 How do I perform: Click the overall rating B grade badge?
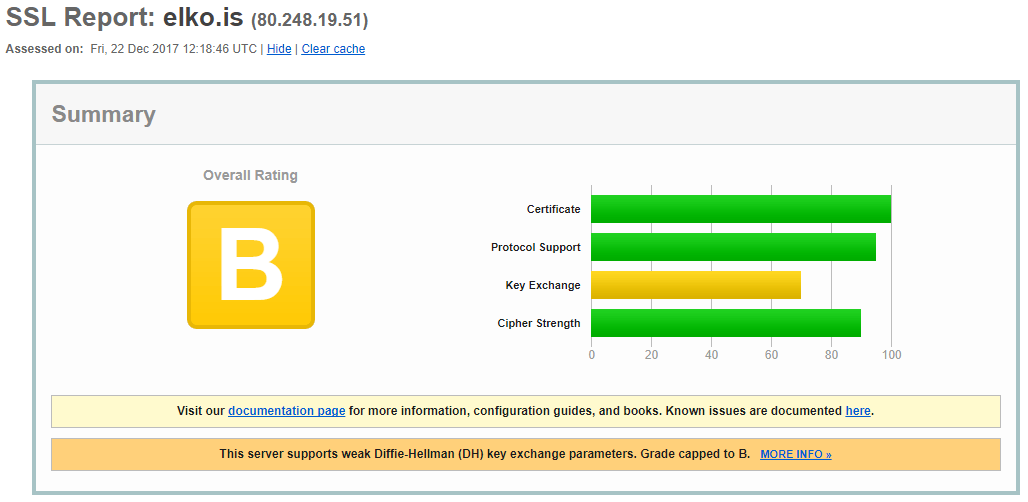click(251, 265)
